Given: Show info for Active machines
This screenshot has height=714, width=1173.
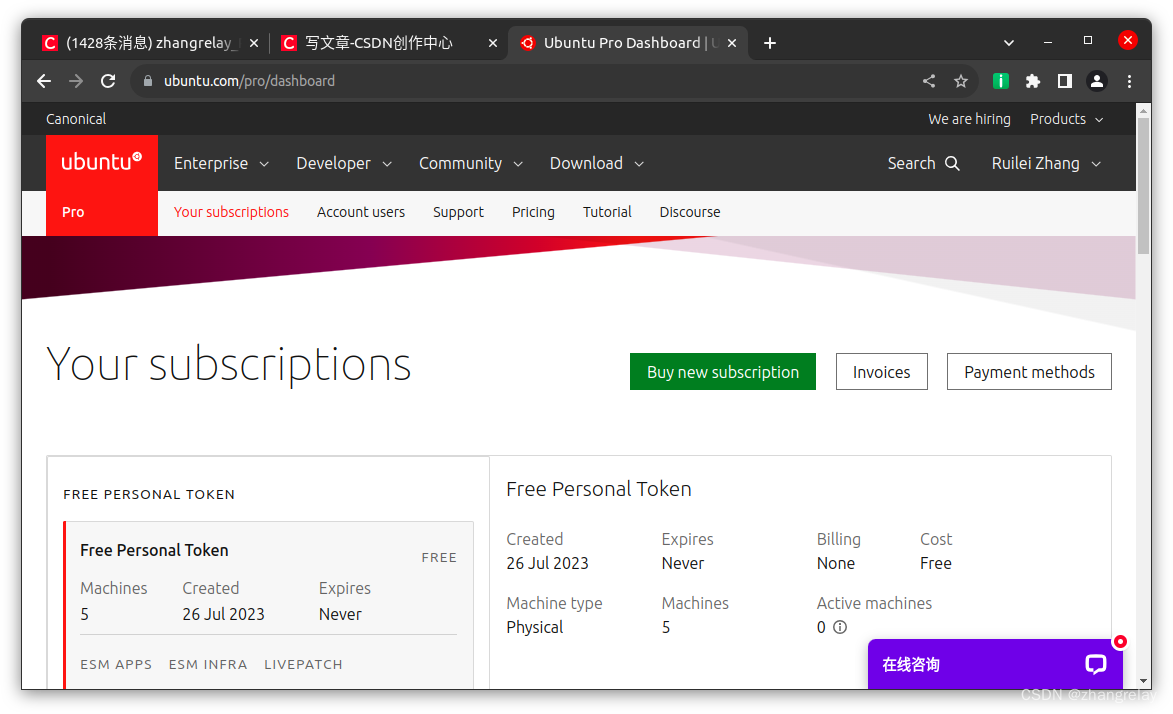Looking at the screenshot, I should [840, 627].
